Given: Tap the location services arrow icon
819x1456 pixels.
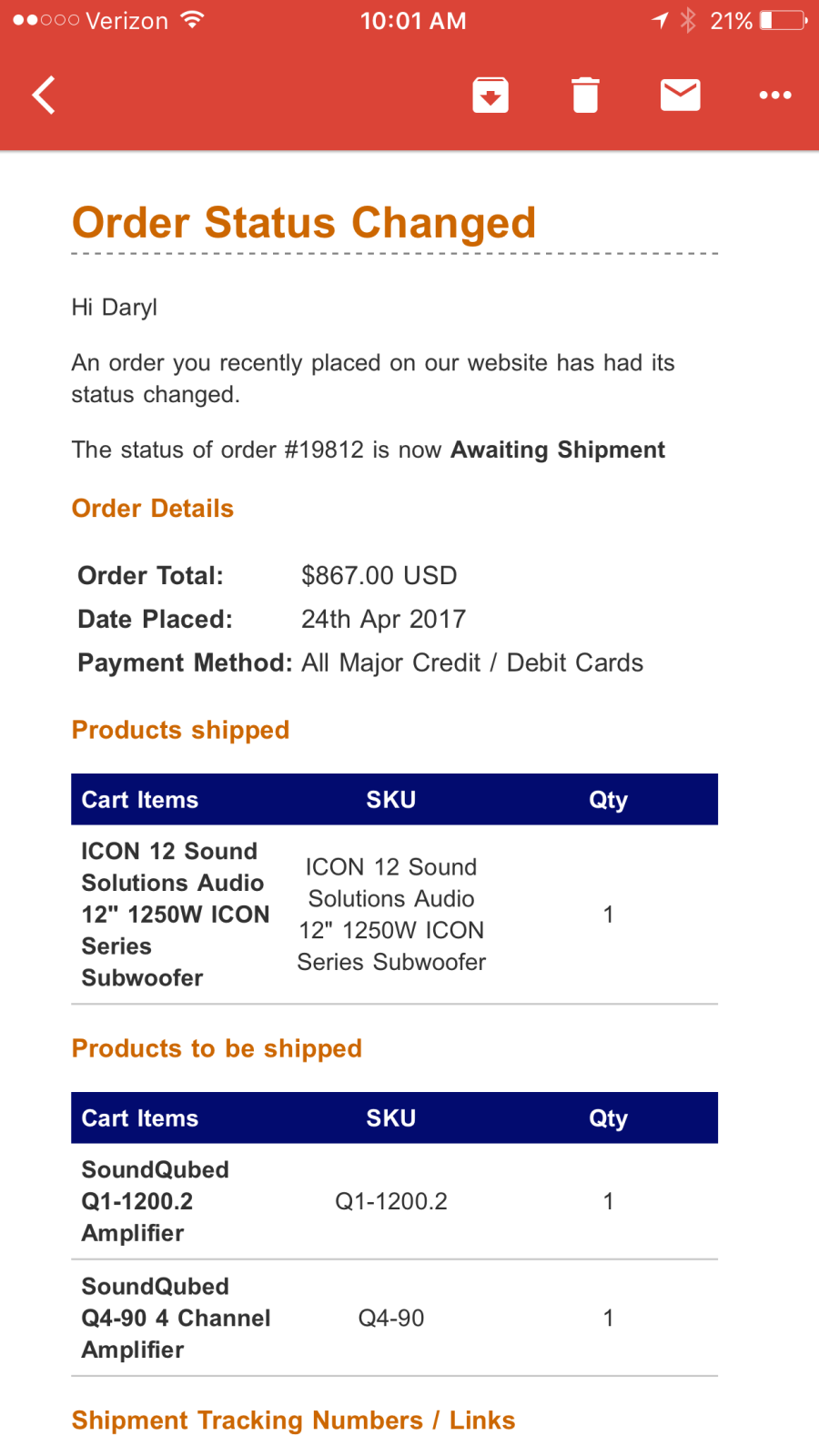Looking at the screenshot, I should coord(660,20).
